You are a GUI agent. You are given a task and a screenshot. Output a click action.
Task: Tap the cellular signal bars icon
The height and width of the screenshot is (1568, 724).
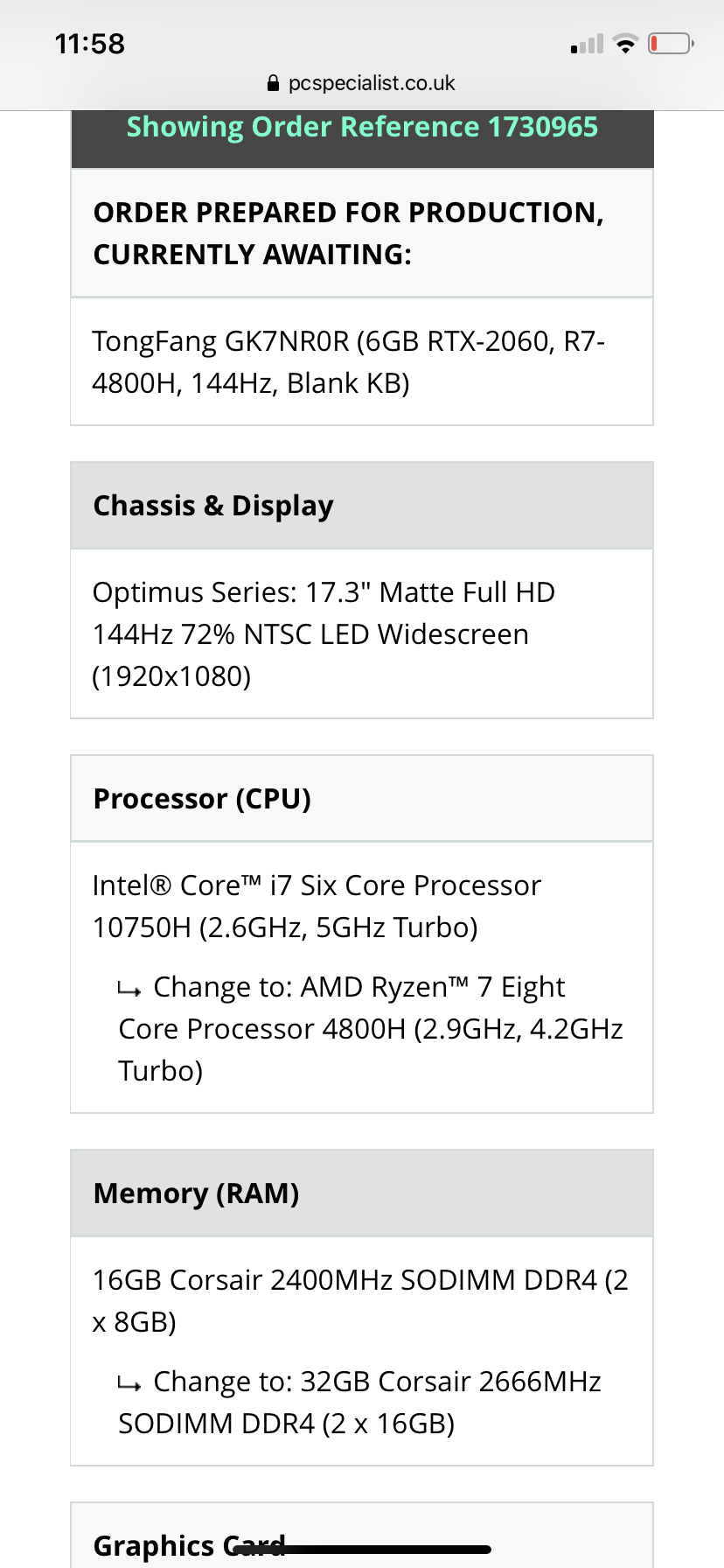pos(587,44)
